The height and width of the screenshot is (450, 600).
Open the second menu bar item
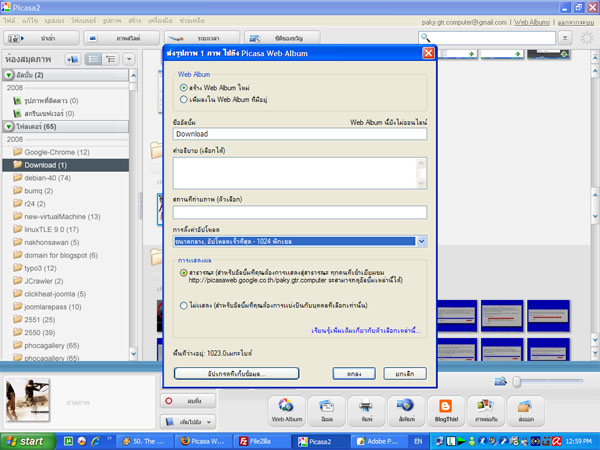coord(30,21)
